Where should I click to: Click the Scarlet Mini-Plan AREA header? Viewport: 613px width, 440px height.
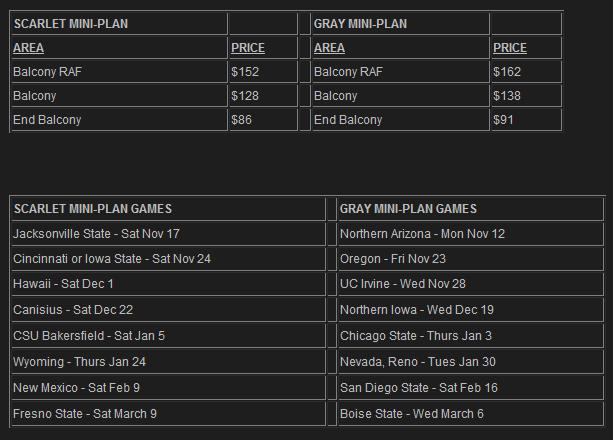(x=28, y=48)
